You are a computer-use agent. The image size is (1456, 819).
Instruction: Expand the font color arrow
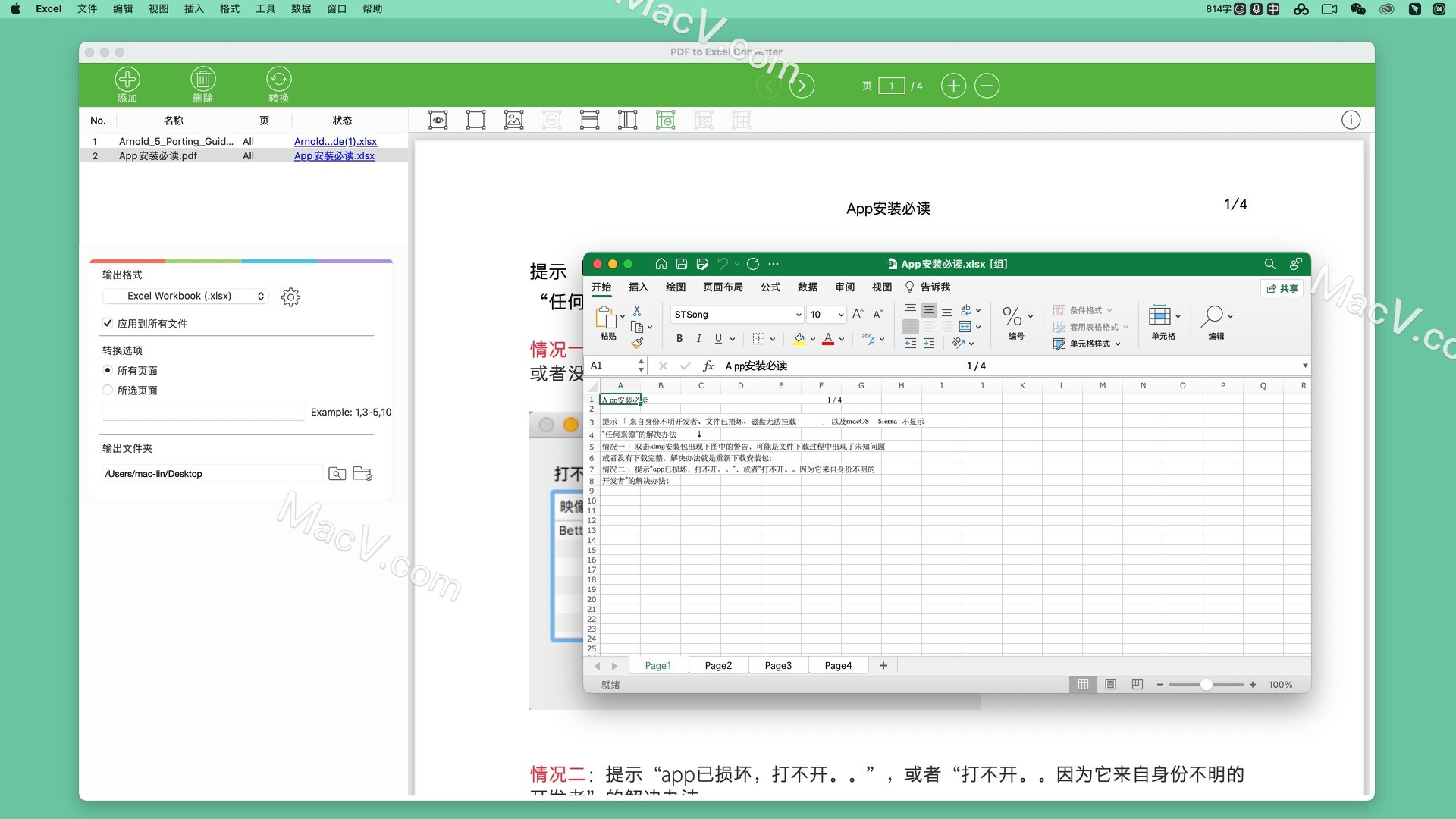[842, 339]
